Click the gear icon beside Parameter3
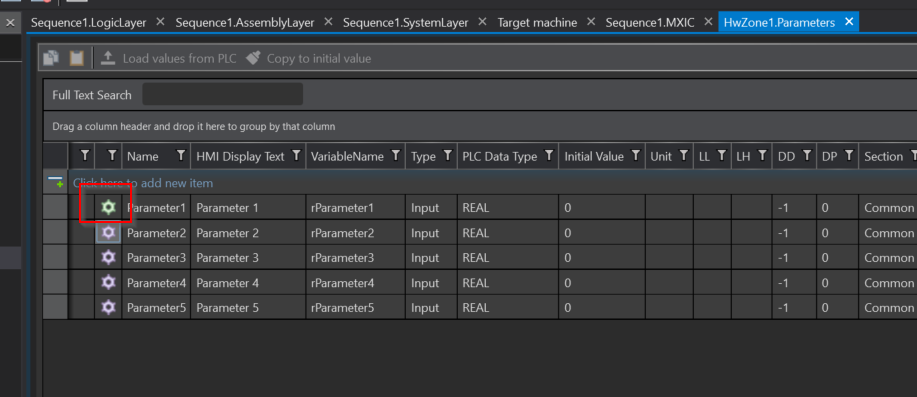917x397 pixels. point(108,257)
